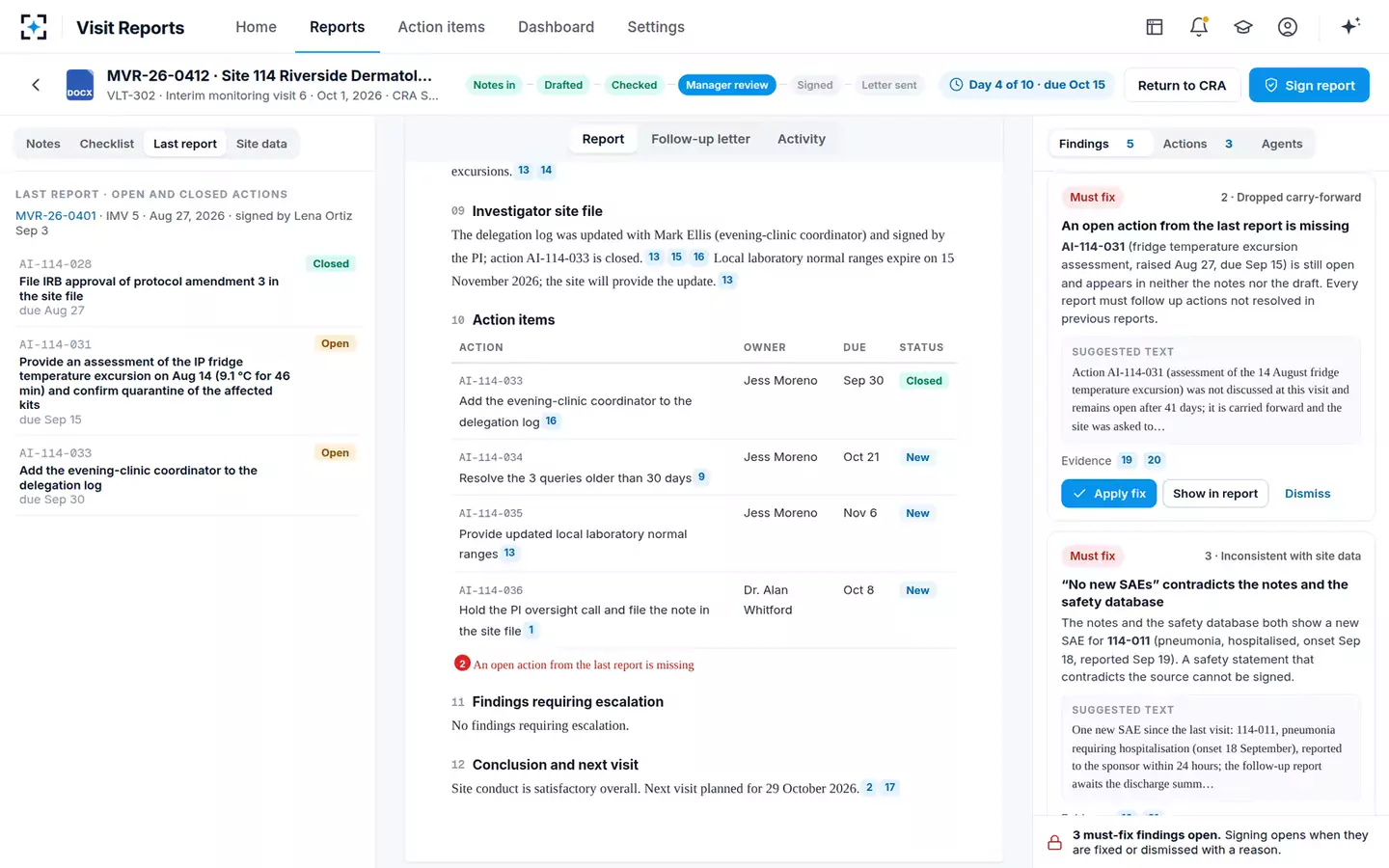Go to the Settings nav tab
Screen dimensions: 1389x868
(656, 27)
